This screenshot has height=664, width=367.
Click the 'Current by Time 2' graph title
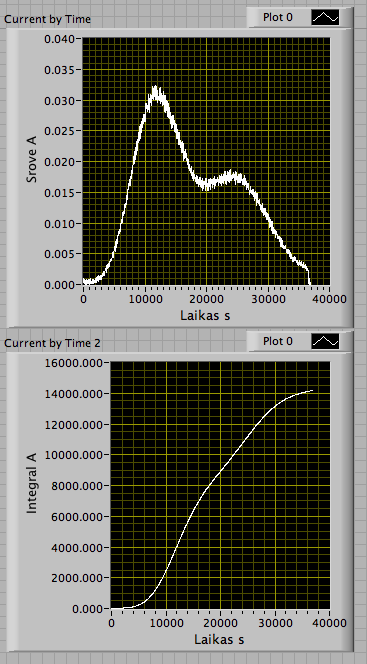click(52, 343)
